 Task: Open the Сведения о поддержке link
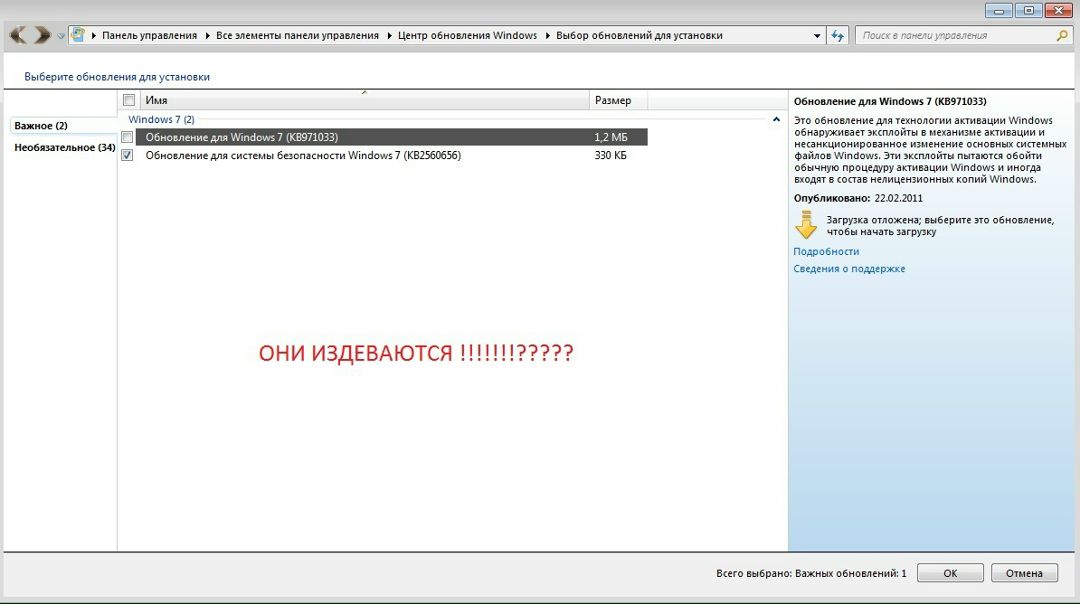pyautogui.click(x=849, y=269)
